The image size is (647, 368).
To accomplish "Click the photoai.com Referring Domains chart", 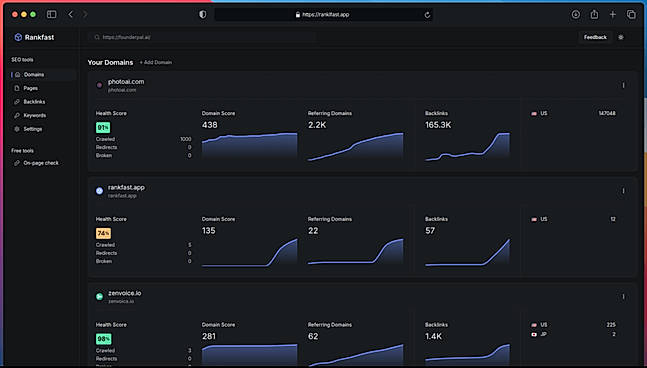I will point(355,146).
